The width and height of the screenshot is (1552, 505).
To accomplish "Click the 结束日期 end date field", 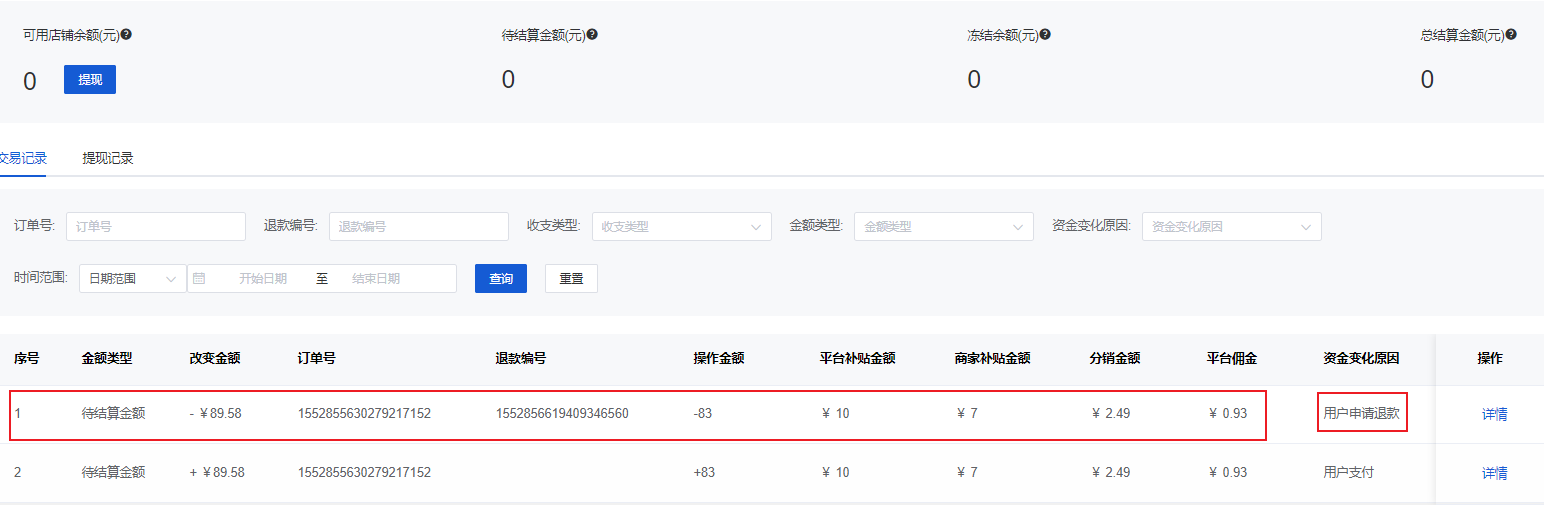I will (376, 279).
